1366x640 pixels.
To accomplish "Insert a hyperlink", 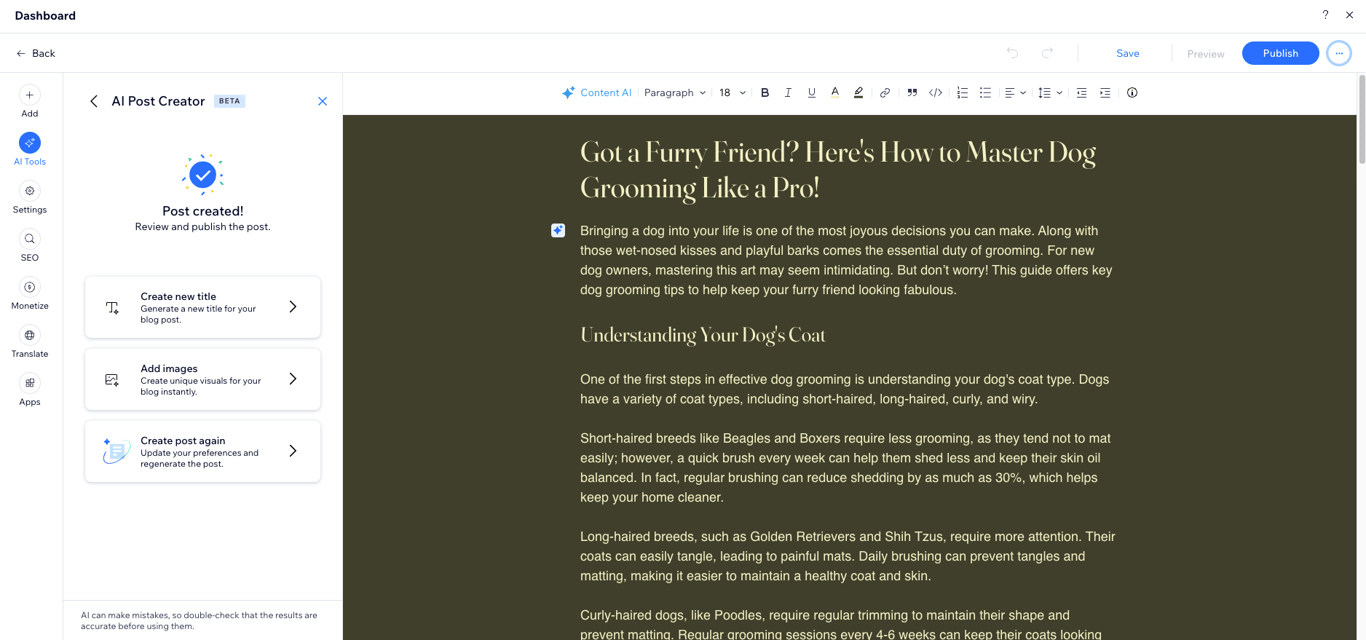I will [884, 92].
